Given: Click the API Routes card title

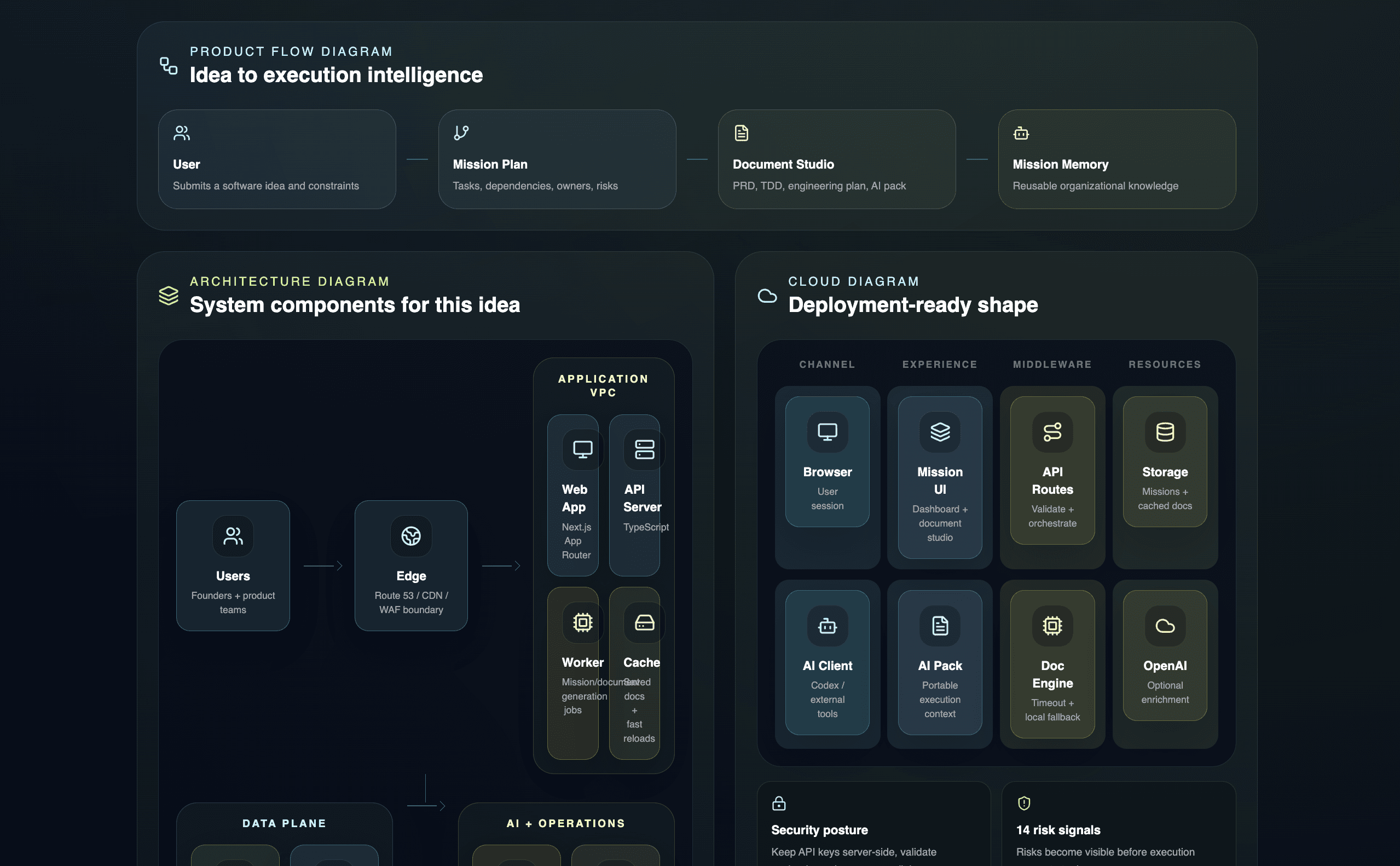Looking at the screenshot, I should (x=1052, y=481).
